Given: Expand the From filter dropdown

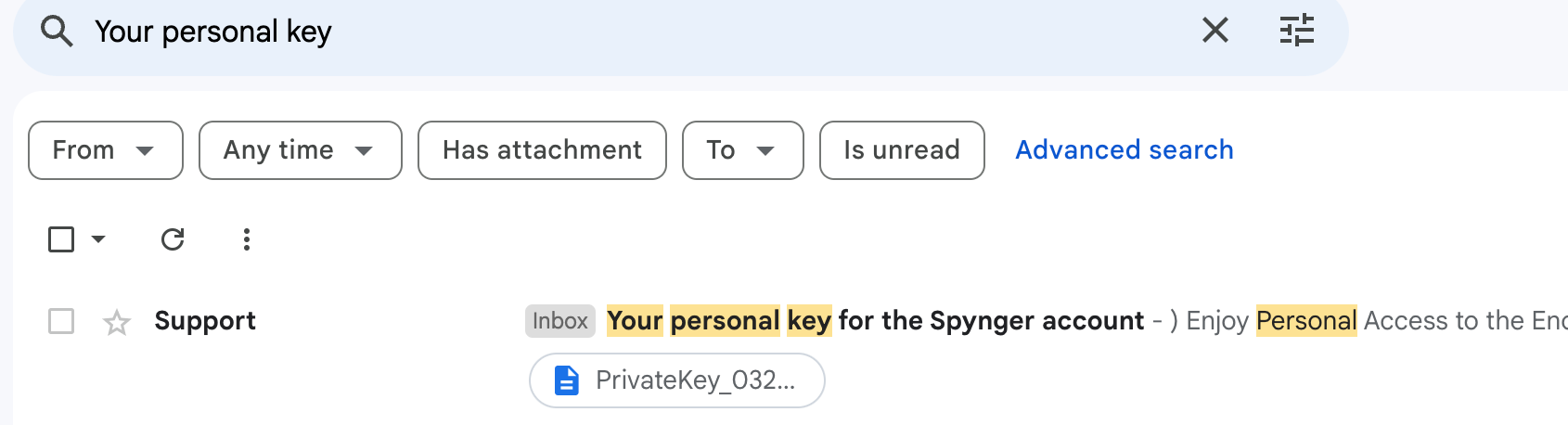Looking at the screenshot, I should pyautogui.click(x=106, y=150).
